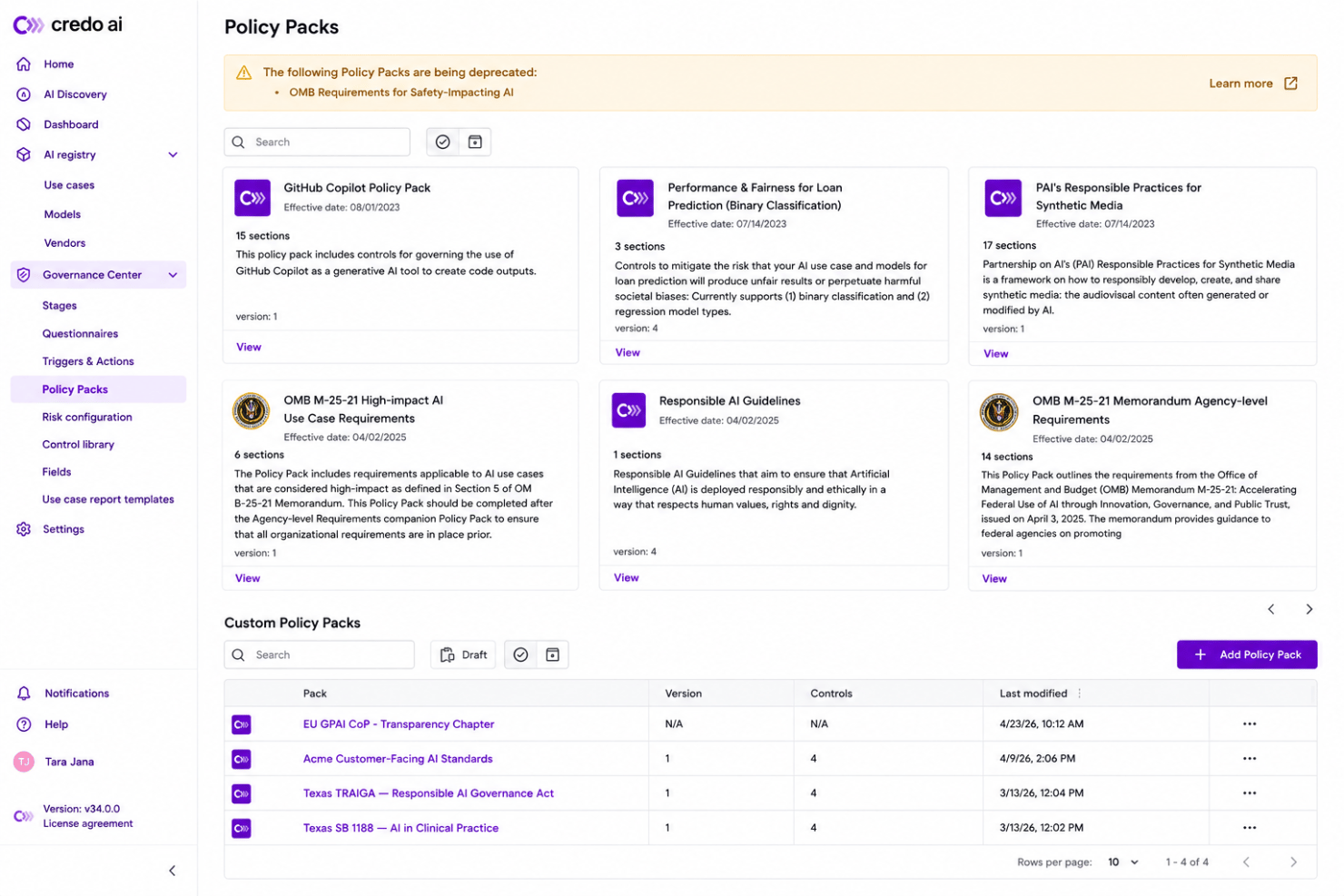Viewport: 1344px width, 896px height.
Task: Focus the top Policy Packs search field
Action: [317, 142]
